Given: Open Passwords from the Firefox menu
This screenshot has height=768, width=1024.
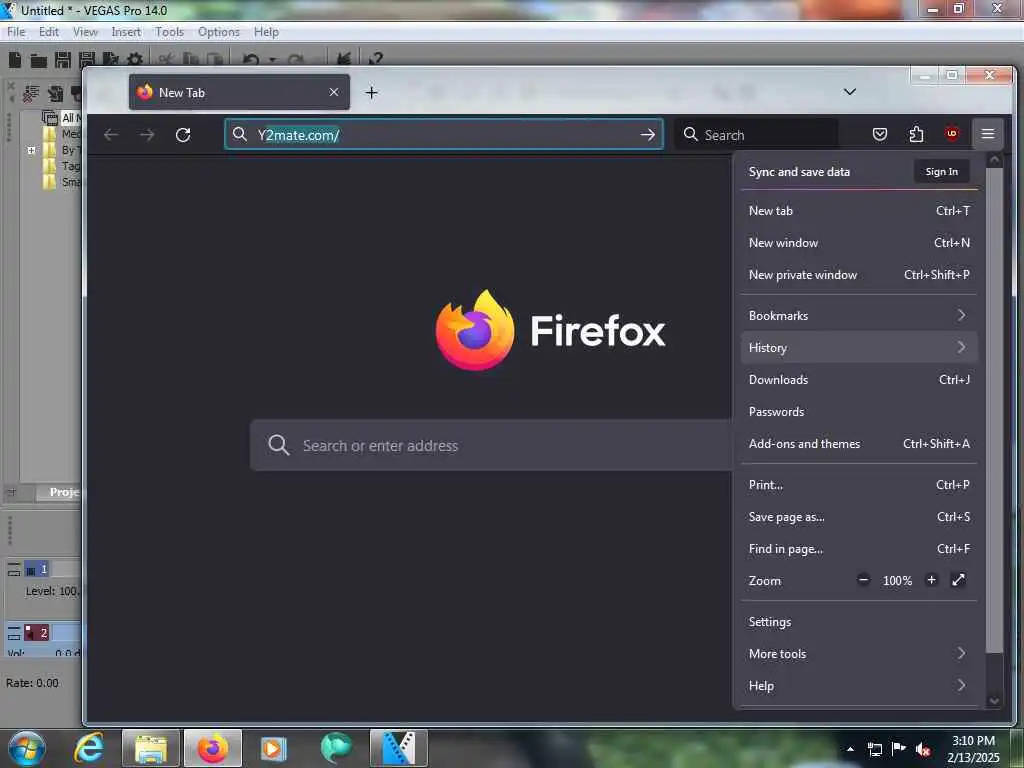Looking at the screenshot, I should pyautogui.click(x=859, y=411).
